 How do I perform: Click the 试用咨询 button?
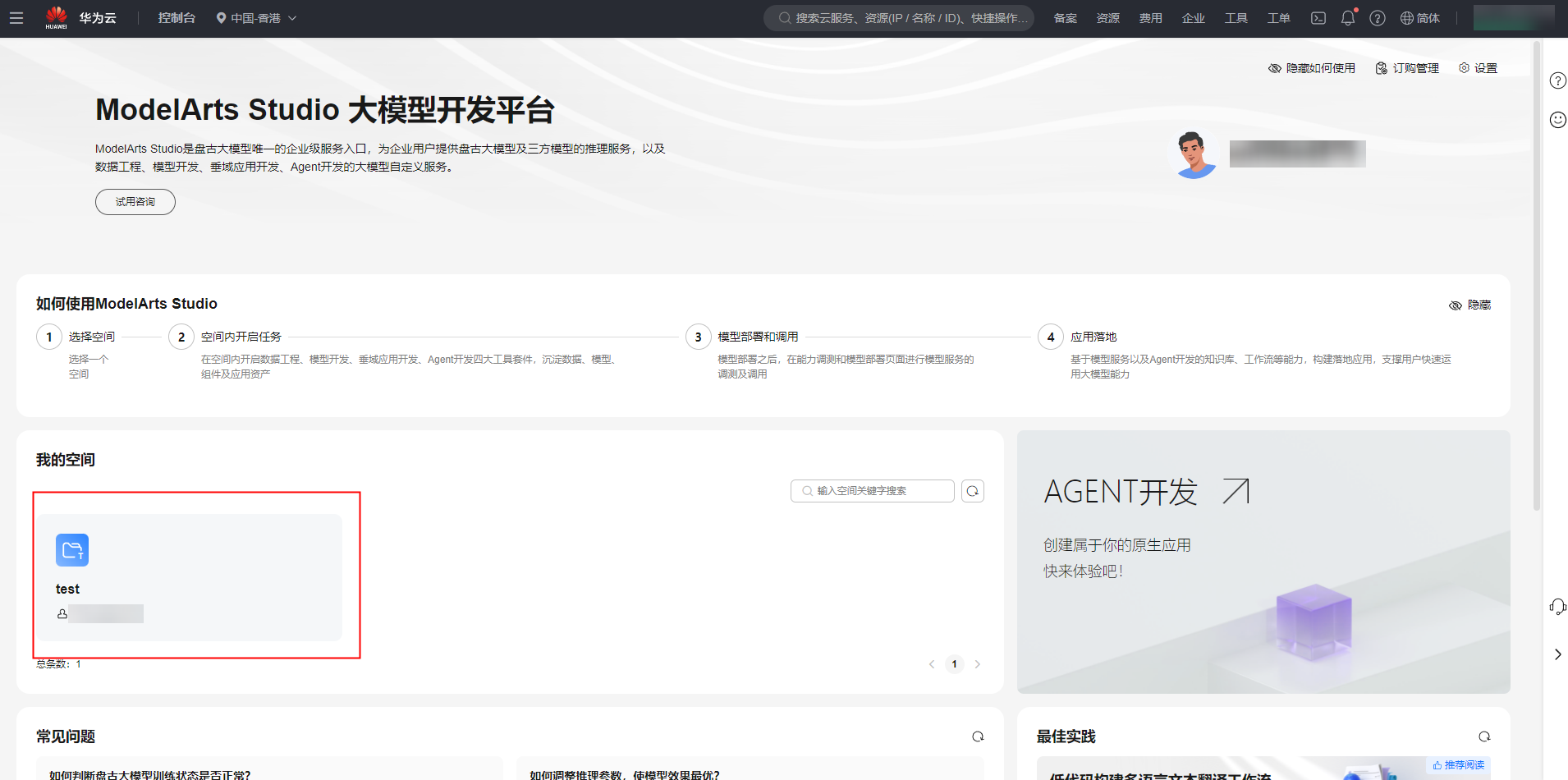(x=135, y=202)
